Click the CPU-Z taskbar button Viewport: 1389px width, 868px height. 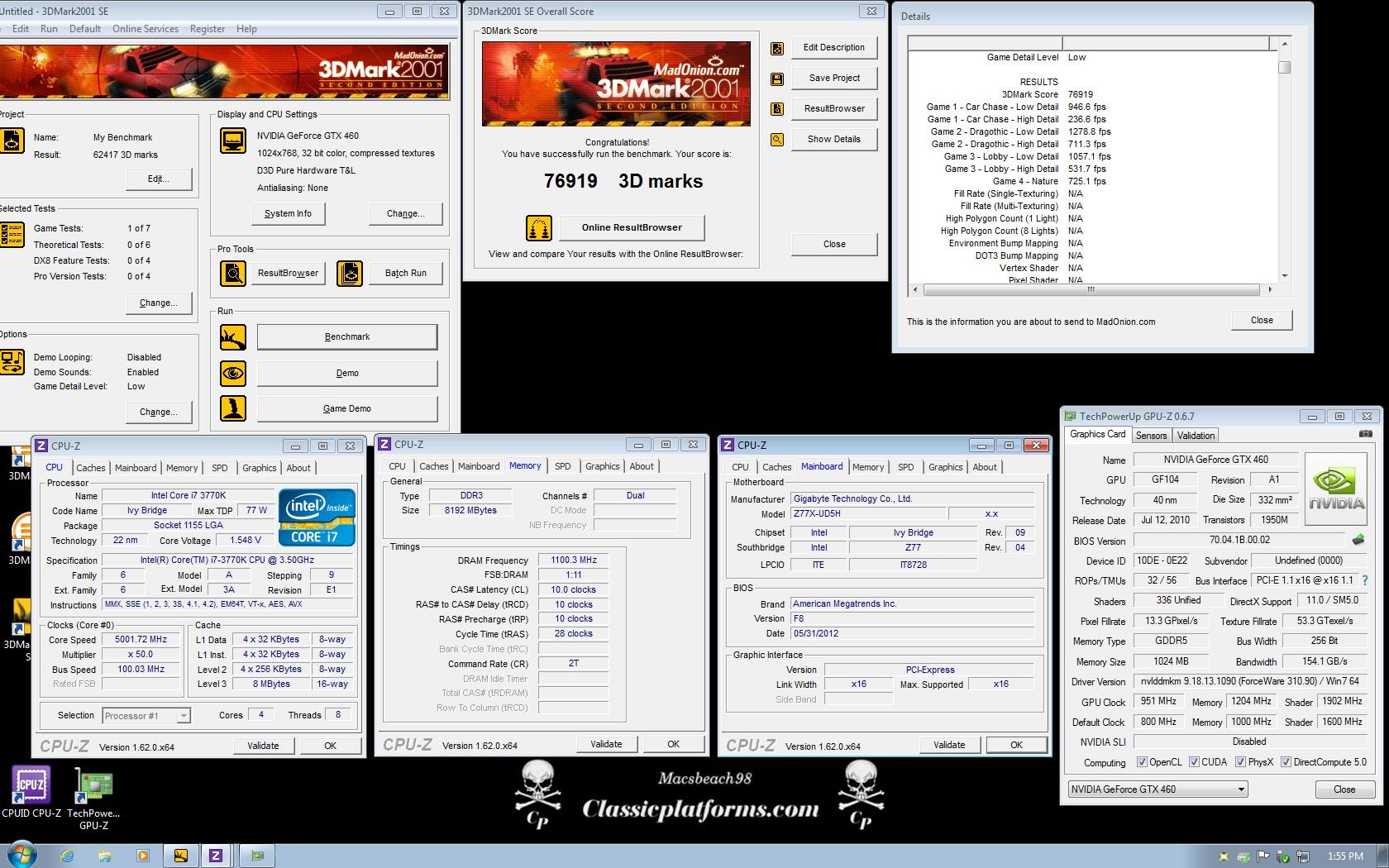pos(216,856)
